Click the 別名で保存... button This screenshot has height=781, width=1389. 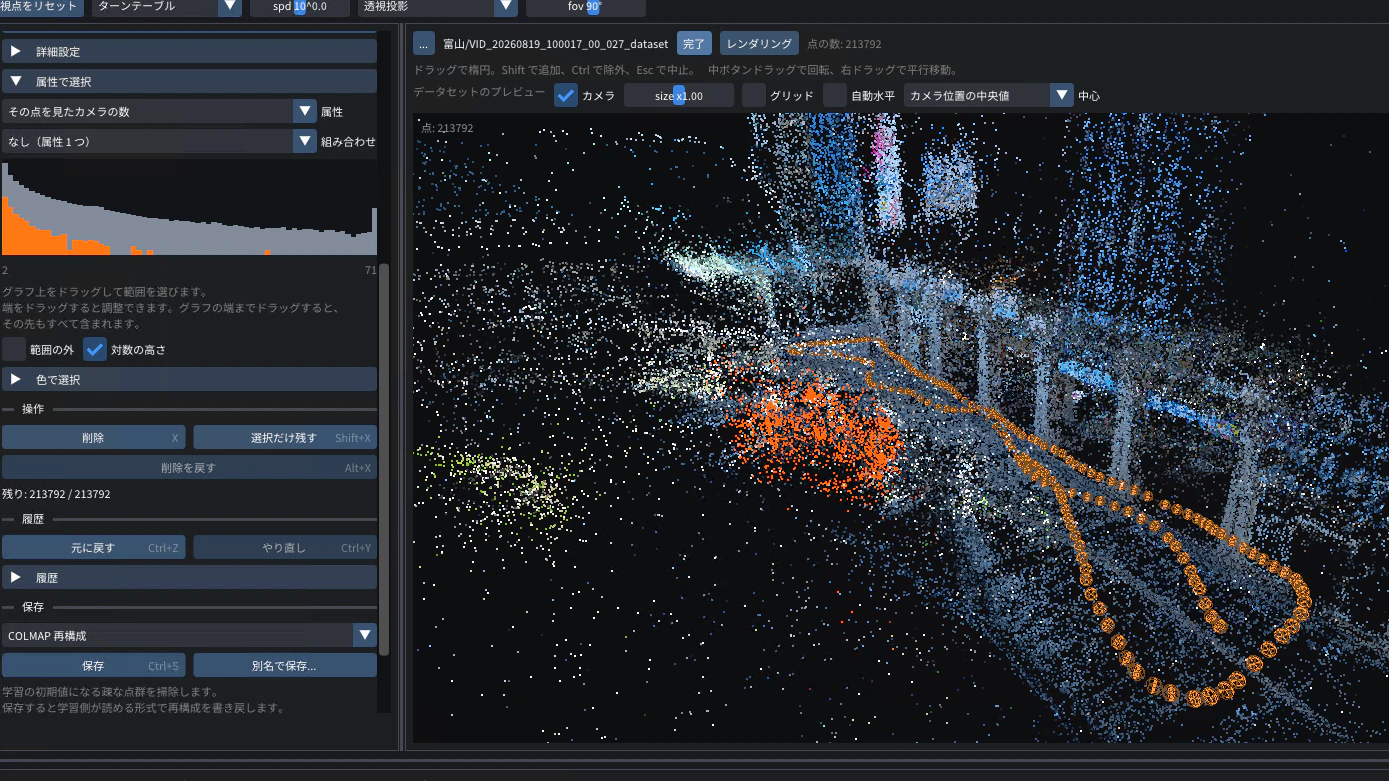[x=285, y=665]
